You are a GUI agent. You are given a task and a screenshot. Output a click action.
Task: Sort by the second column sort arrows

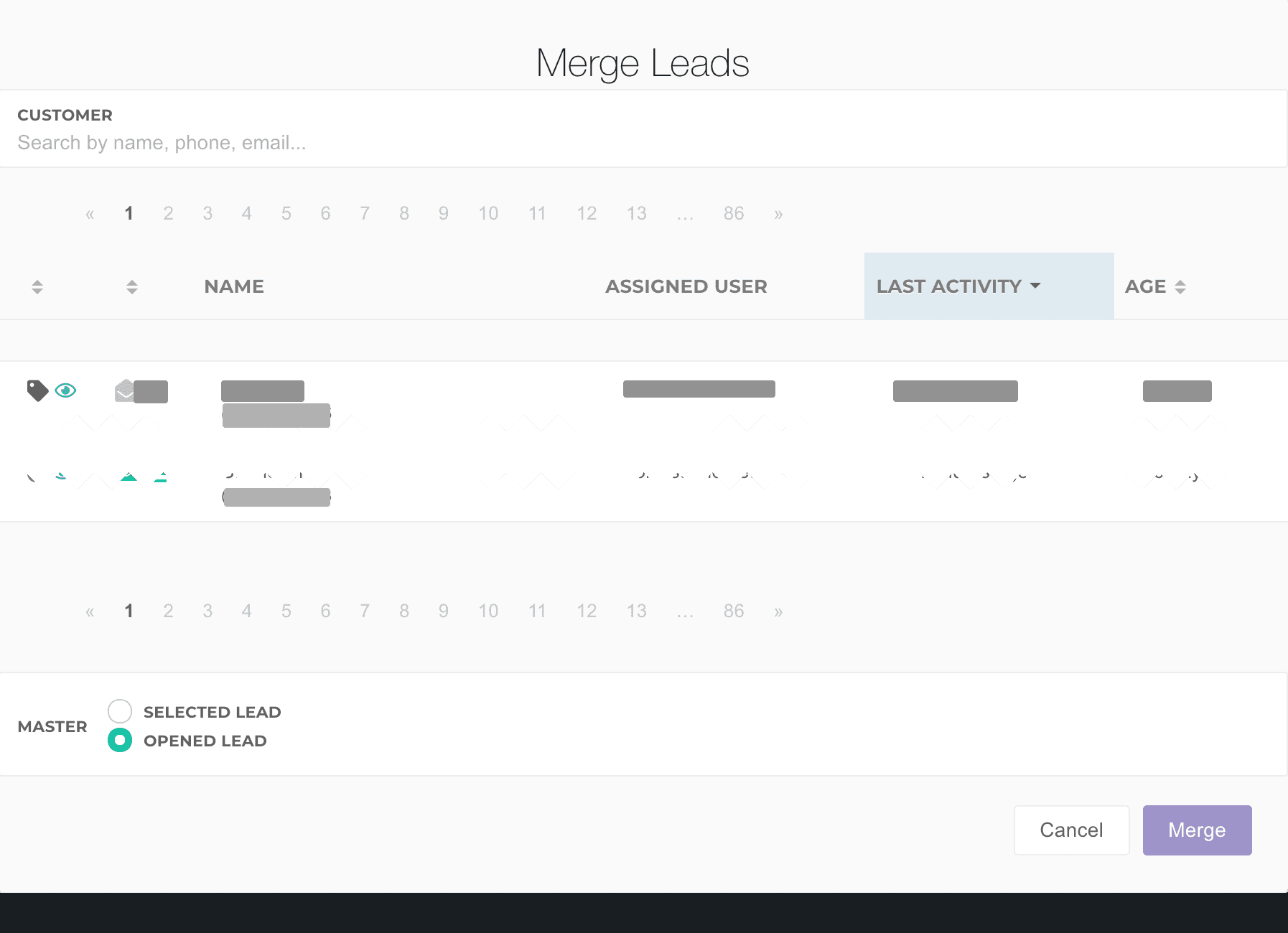click(131, 287)
